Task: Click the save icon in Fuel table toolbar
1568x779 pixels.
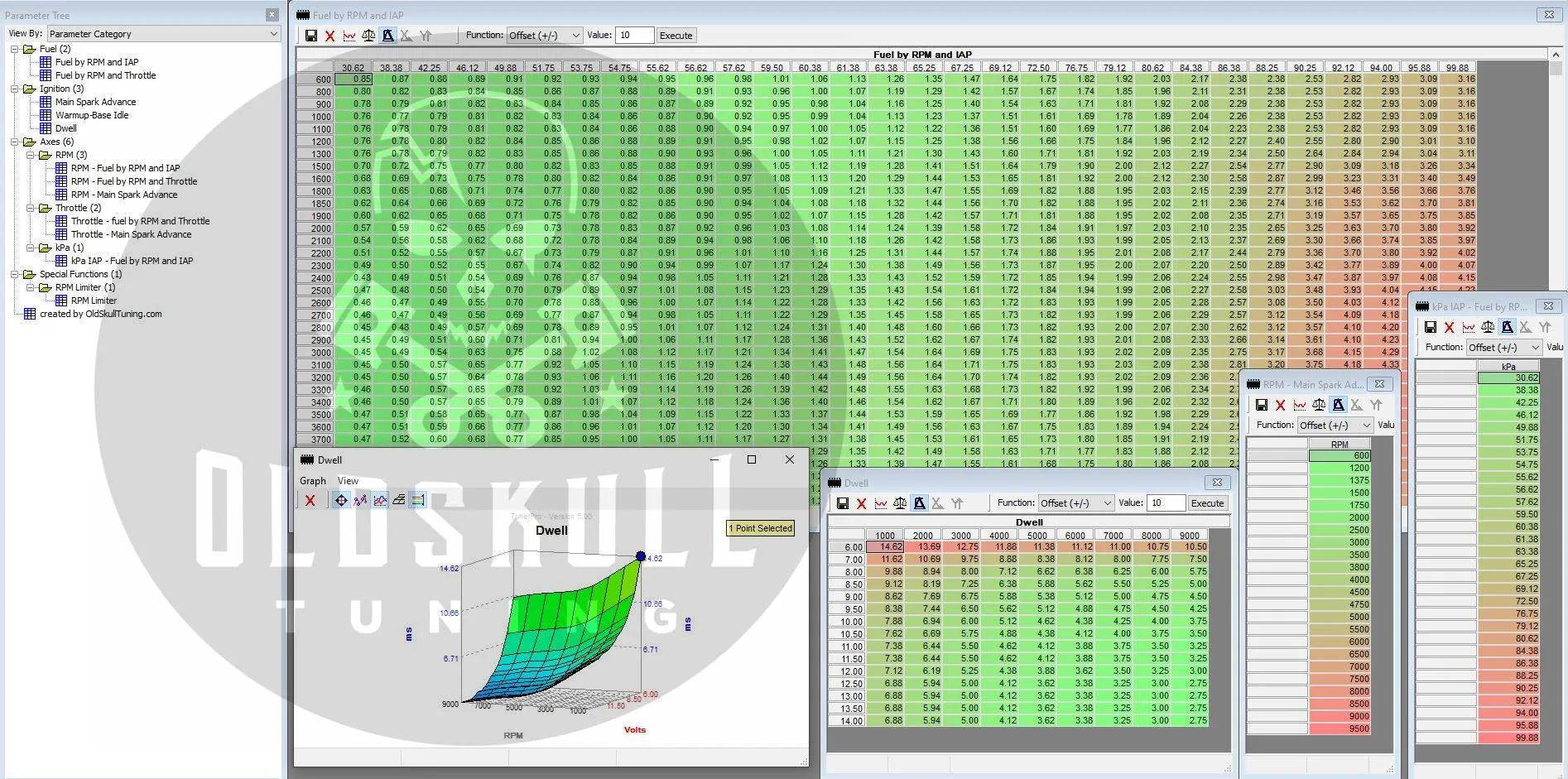Action: point(311,36)
